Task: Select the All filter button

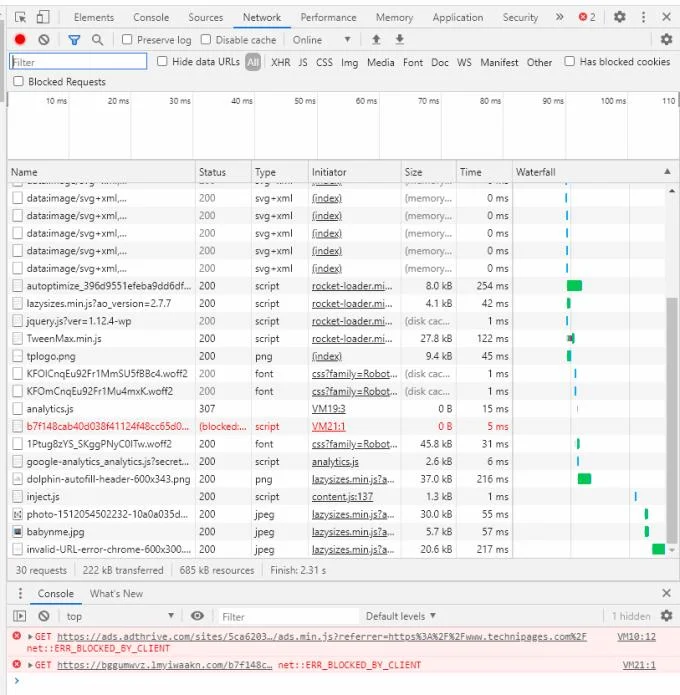Action: pos(253,62)
